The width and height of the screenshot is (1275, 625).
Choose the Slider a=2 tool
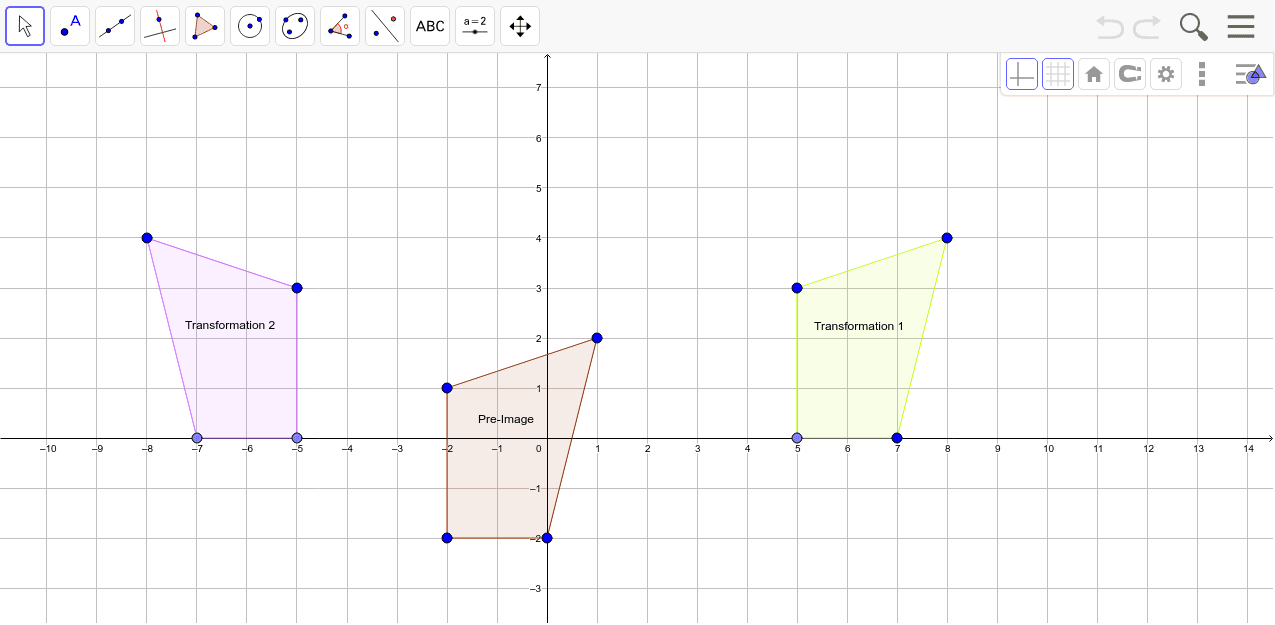click(475, 26)
